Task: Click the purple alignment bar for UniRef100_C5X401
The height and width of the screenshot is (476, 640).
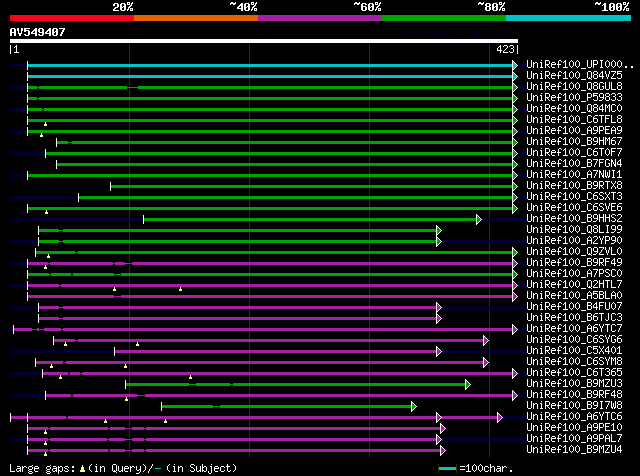Action: 276,351
